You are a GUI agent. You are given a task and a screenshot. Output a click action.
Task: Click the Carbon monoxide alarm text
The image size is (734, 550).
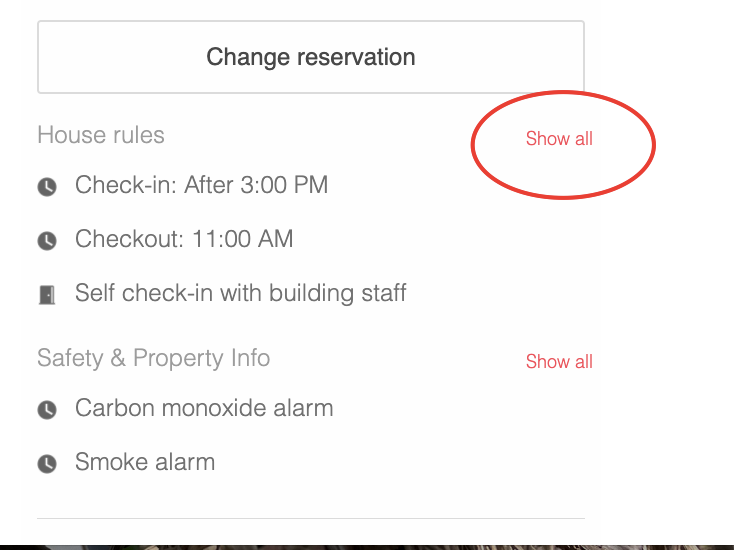[x=204, y=408]
